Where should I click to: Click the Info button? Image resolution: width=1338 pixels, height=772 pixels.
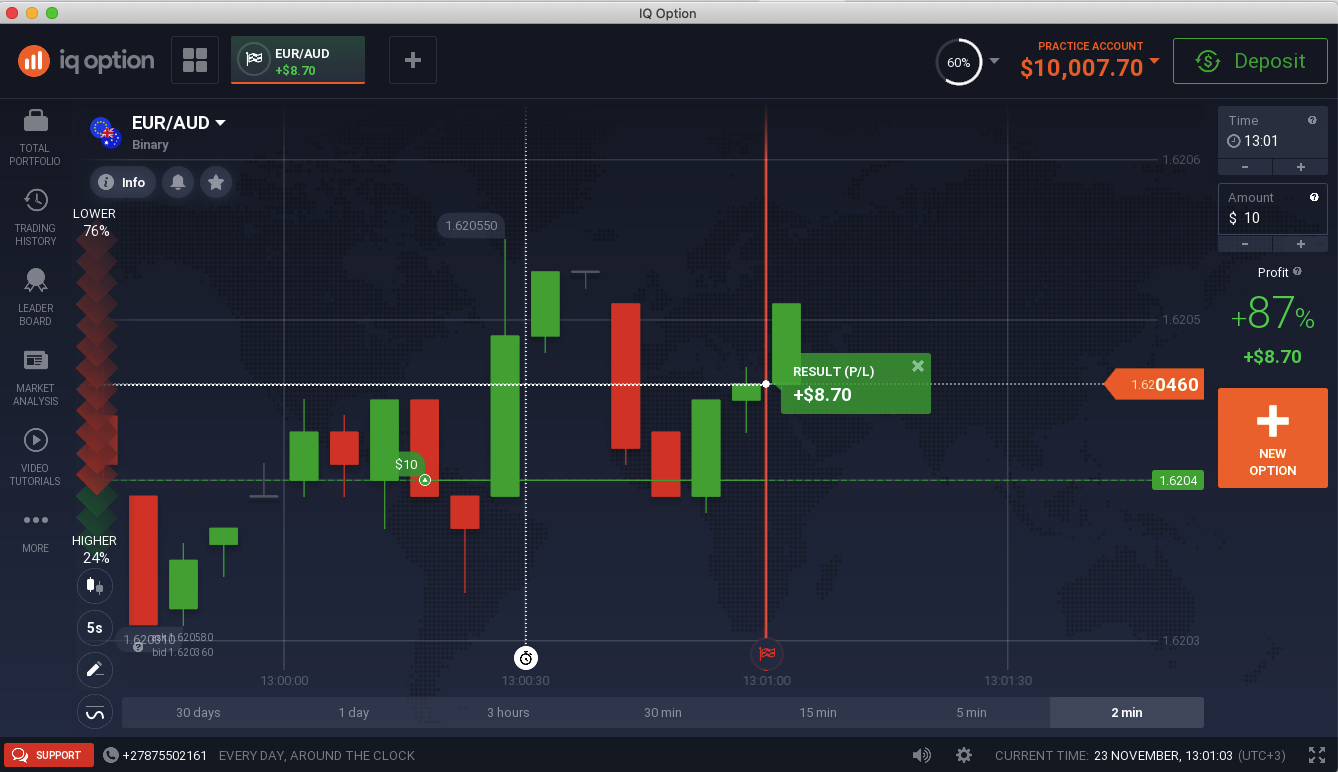pos(123,182)
